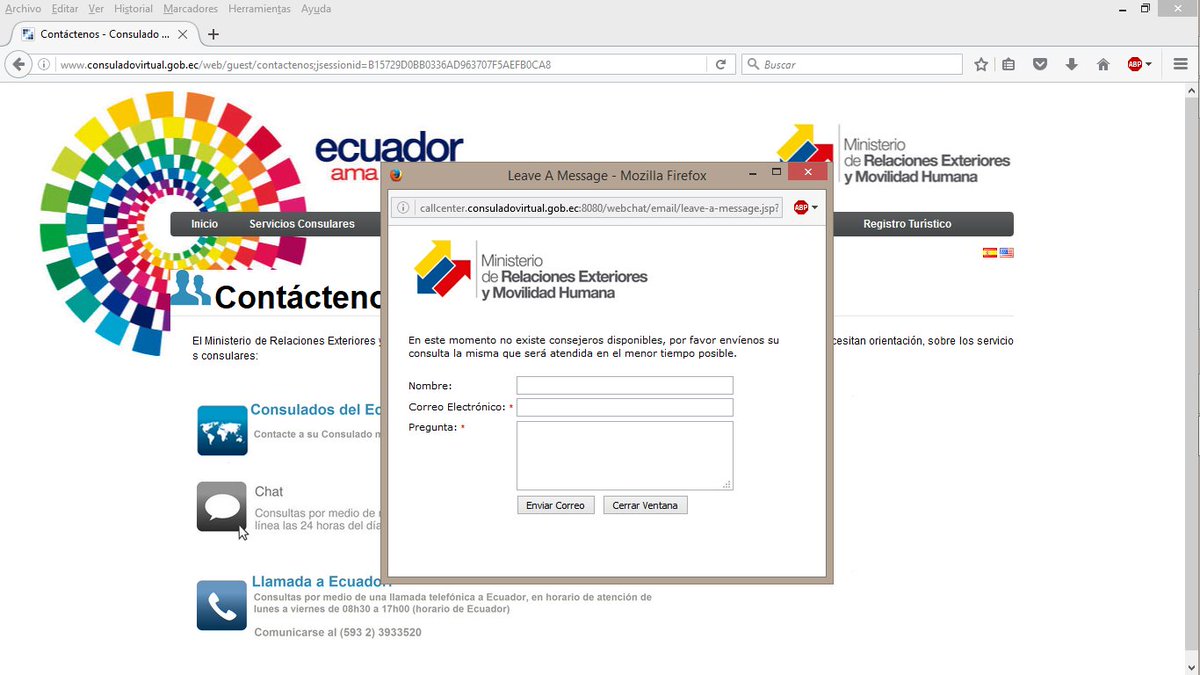The width and height of the screenshot is (1200, 675).
Task: Open Inicio in site navigation bar
Action: tap(204, 224)
